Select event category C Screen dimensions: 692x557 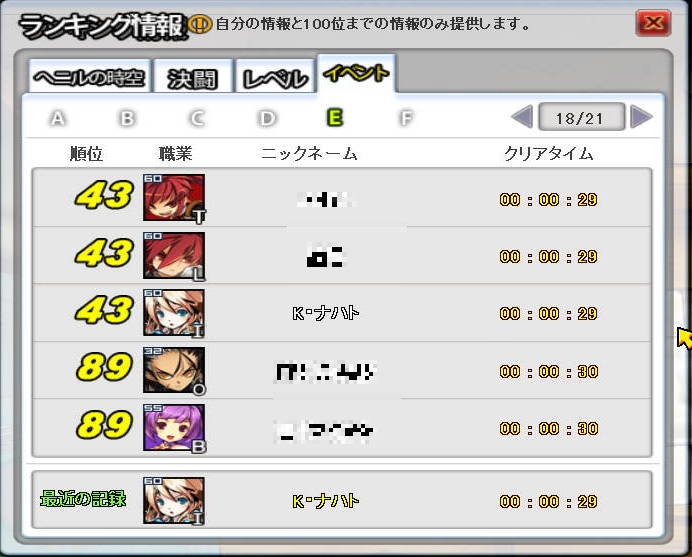(x=197, y=118)
